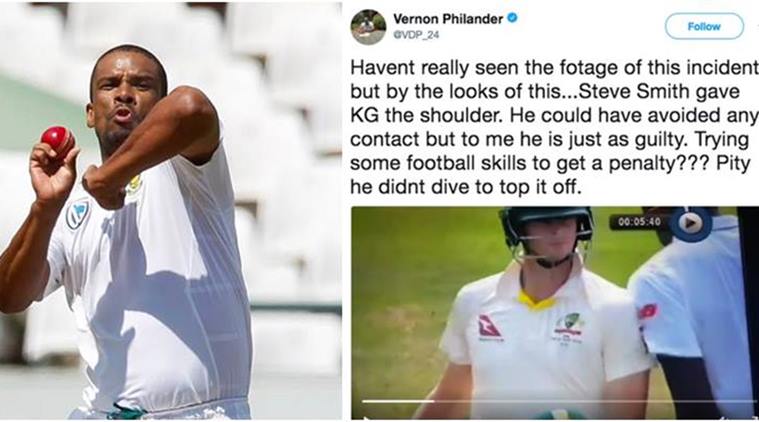Click the Vernon Philander display name
759x422 pixels.
tap(448, 19)
